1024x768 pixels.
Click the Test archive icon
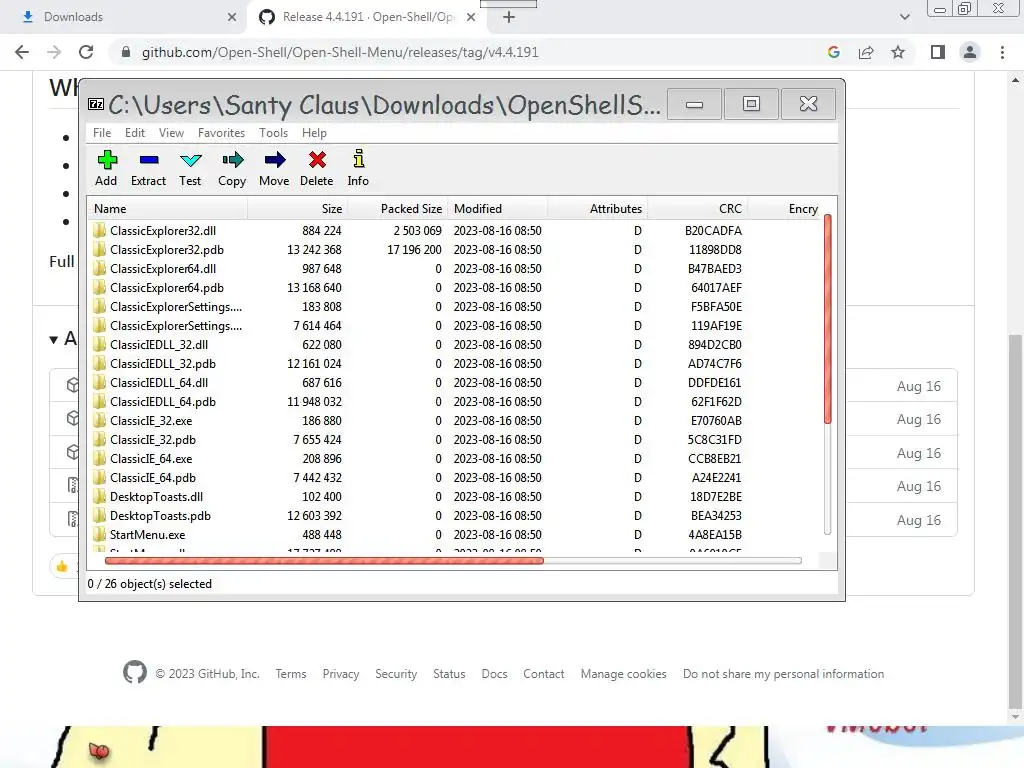click(191, 160)
